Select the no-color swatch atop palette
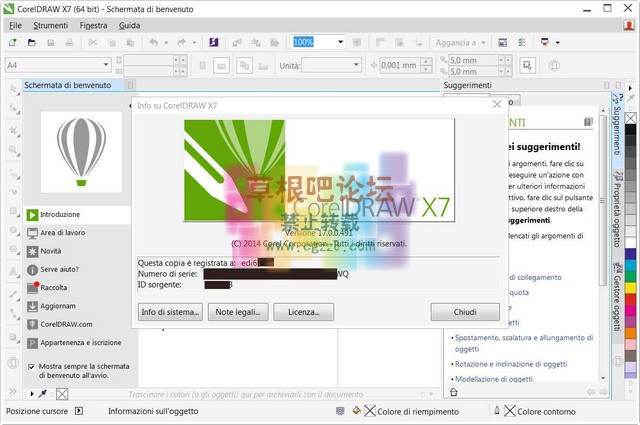 [631, 118]
